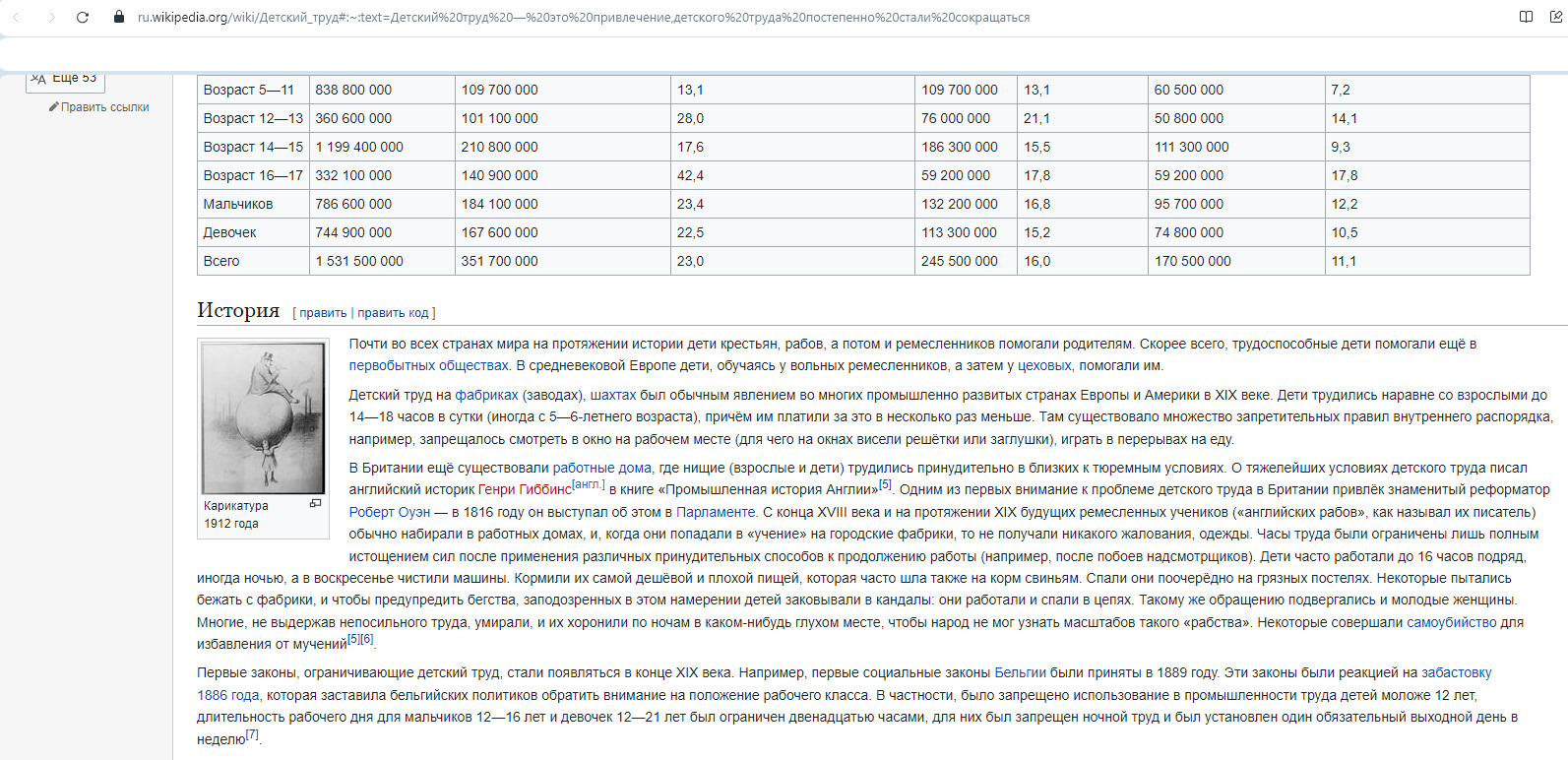
Task: Click the page notes pencil icon
Action: 1556,17
